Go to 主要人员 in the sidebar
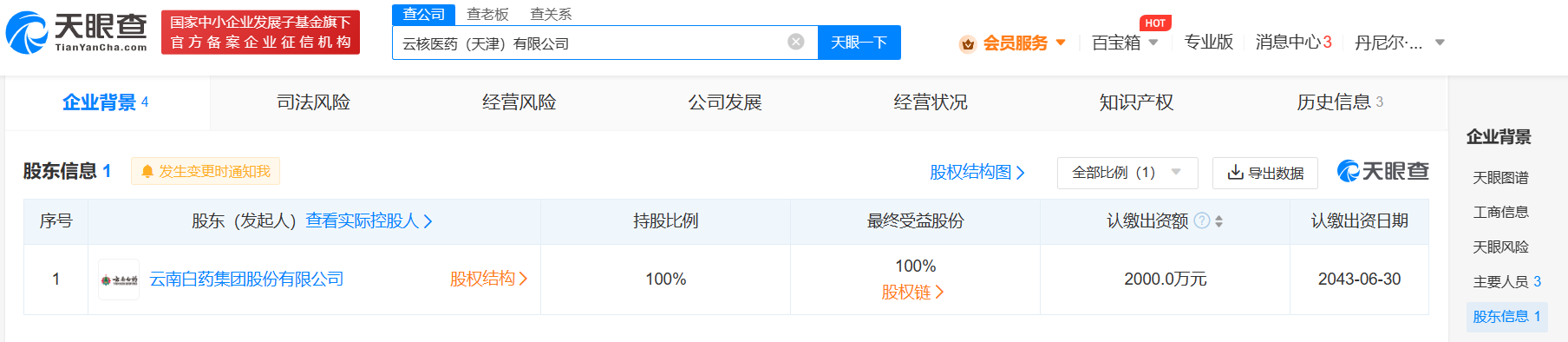 point(1506,281)
